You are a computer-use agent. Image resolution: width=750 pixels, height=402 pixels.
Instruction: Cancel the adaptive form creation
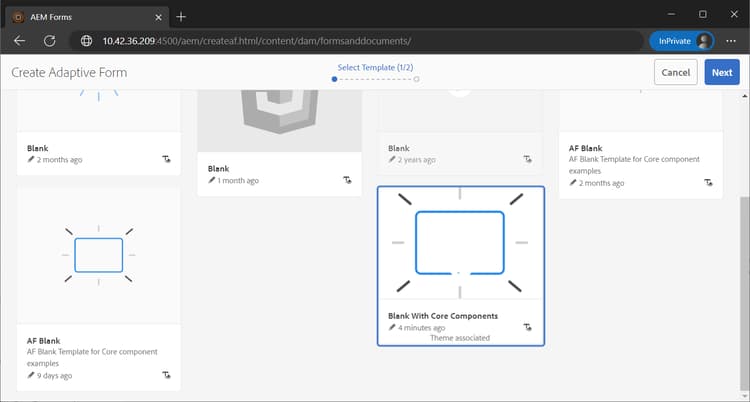675,72
